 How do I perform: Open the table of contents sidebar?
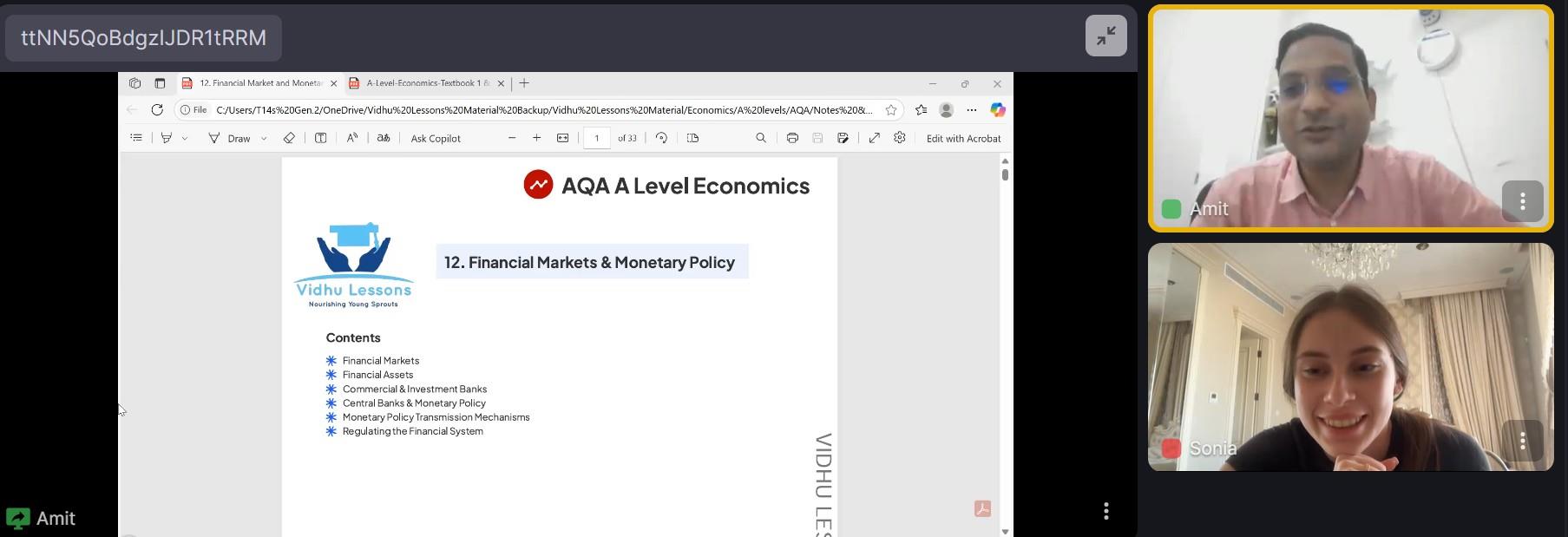click(x=136, y=138)
